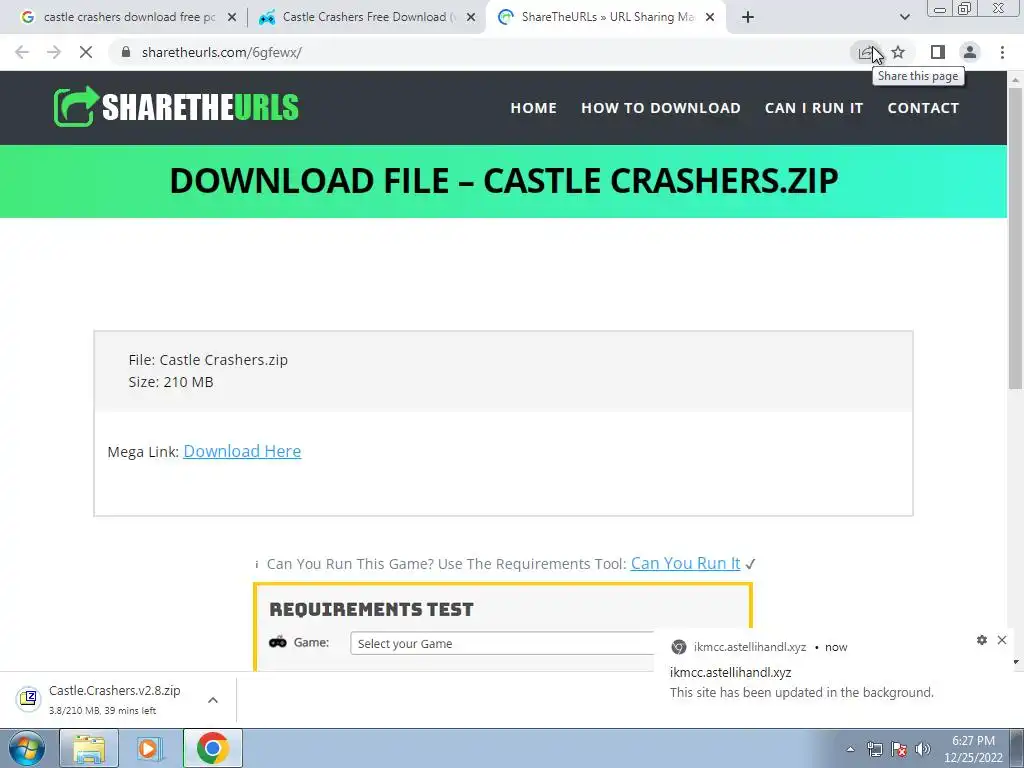Viewport: 1024px width, 768px height.
Task: Click the File: Castle Crashers.zip text
Action: [208, 360]
